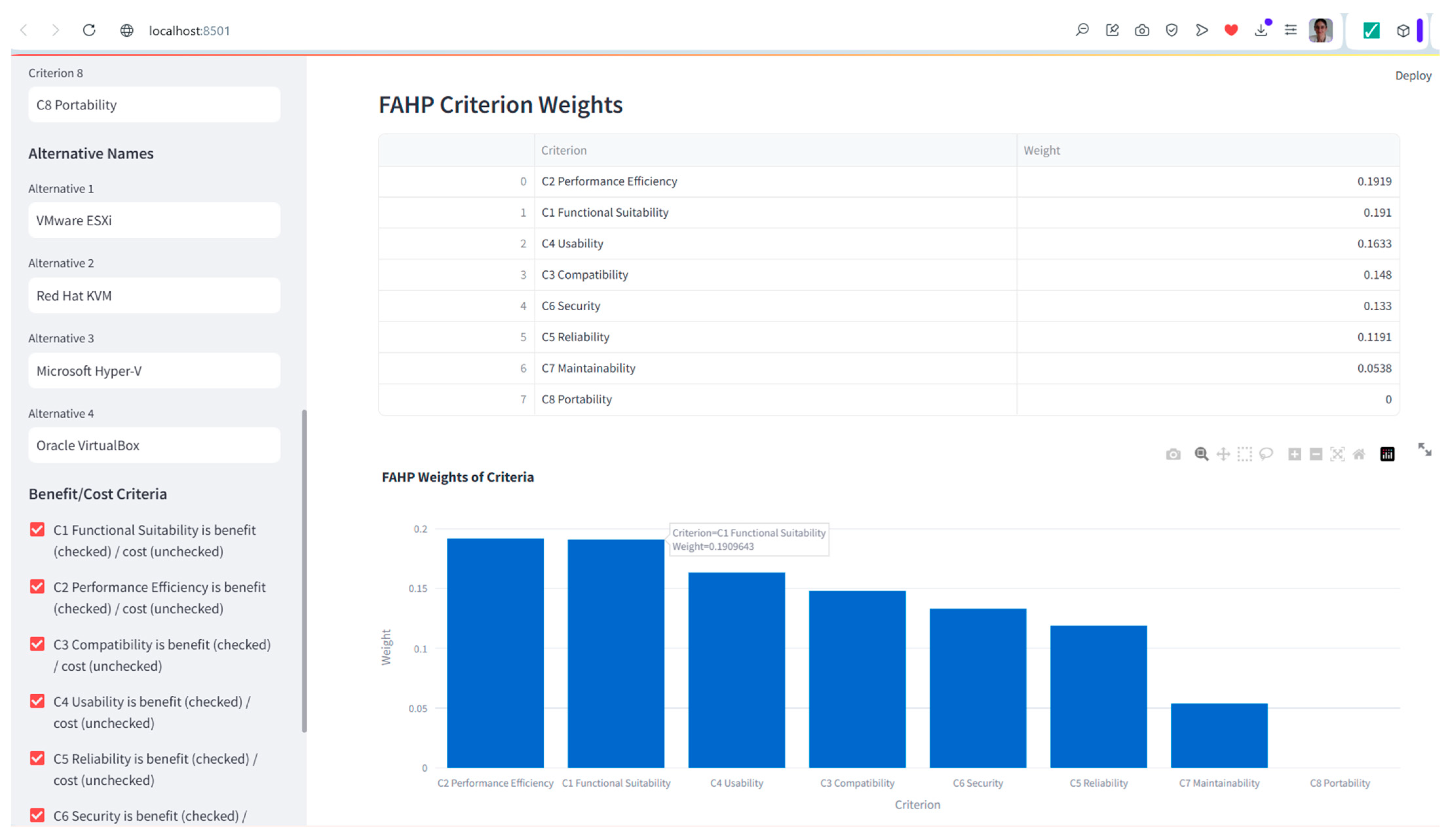Download plot as PNG camera icon
This screenshot has height=840, width=1451.
pyautogui.click(x=1173, y=454)
